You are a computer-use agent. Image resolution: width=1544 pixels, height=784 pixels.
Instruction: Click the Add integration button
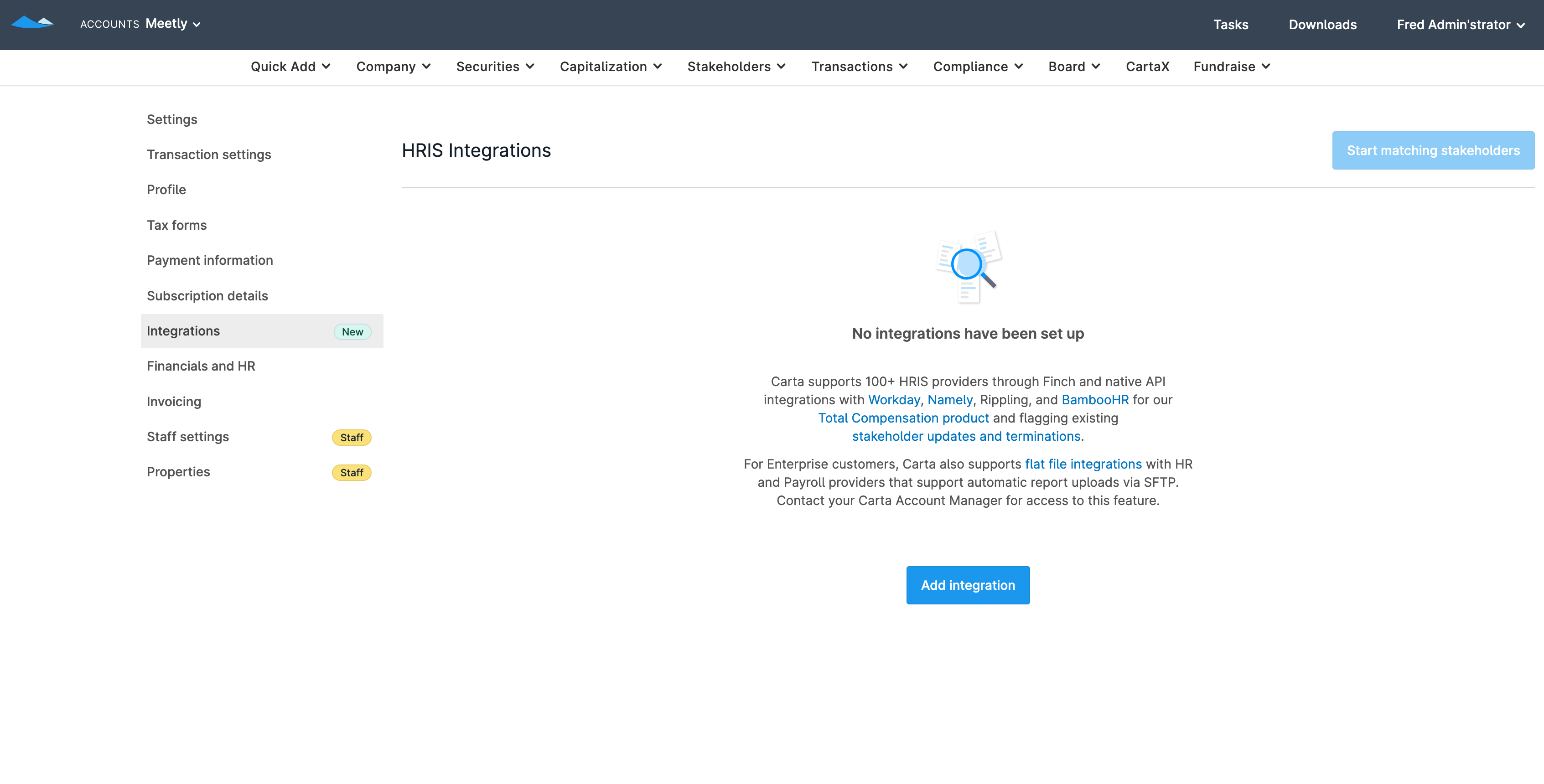pyautogui.click(x=968, y=585)
